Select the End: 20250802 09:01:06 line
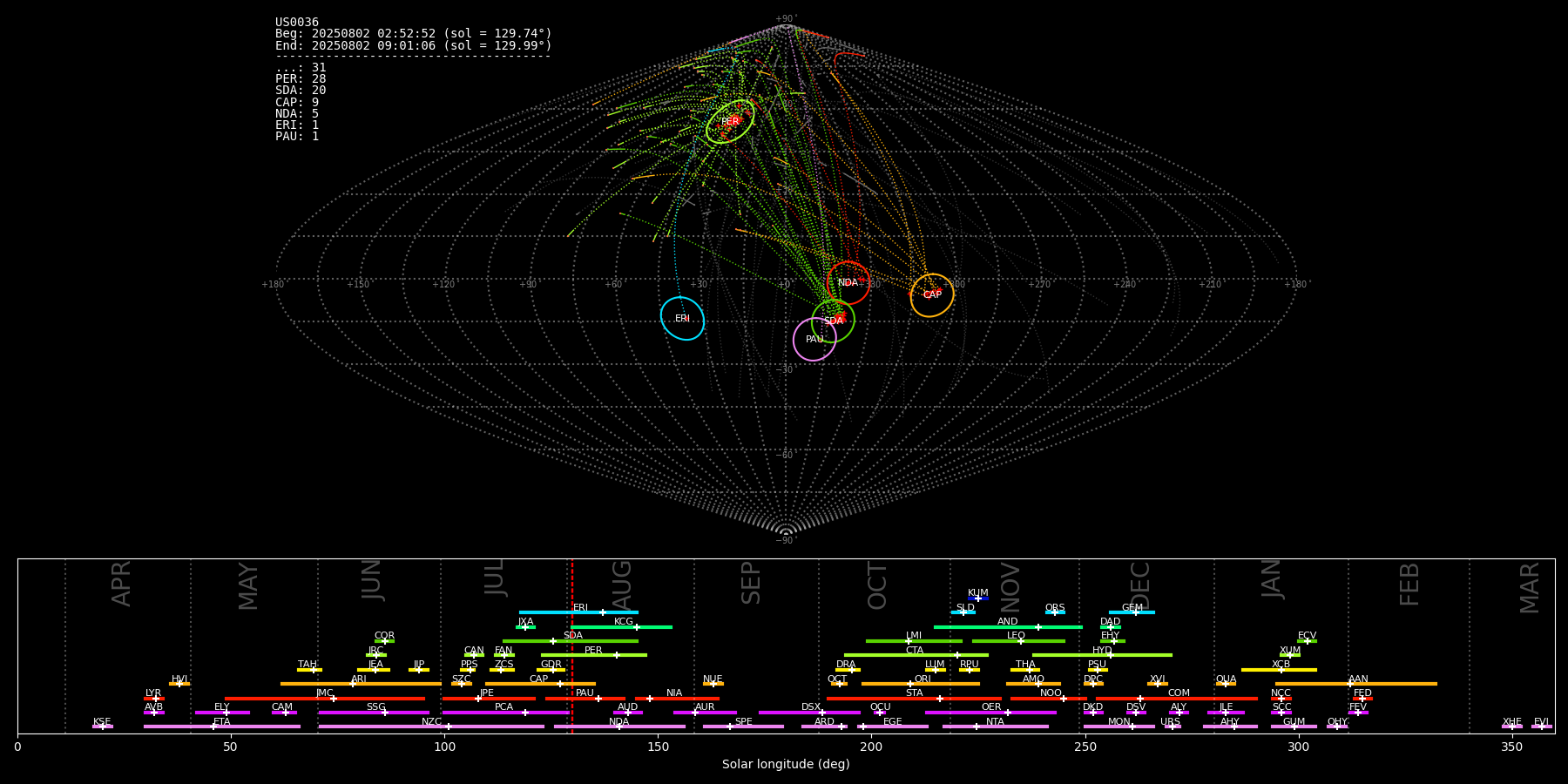 tap(414, 45)
